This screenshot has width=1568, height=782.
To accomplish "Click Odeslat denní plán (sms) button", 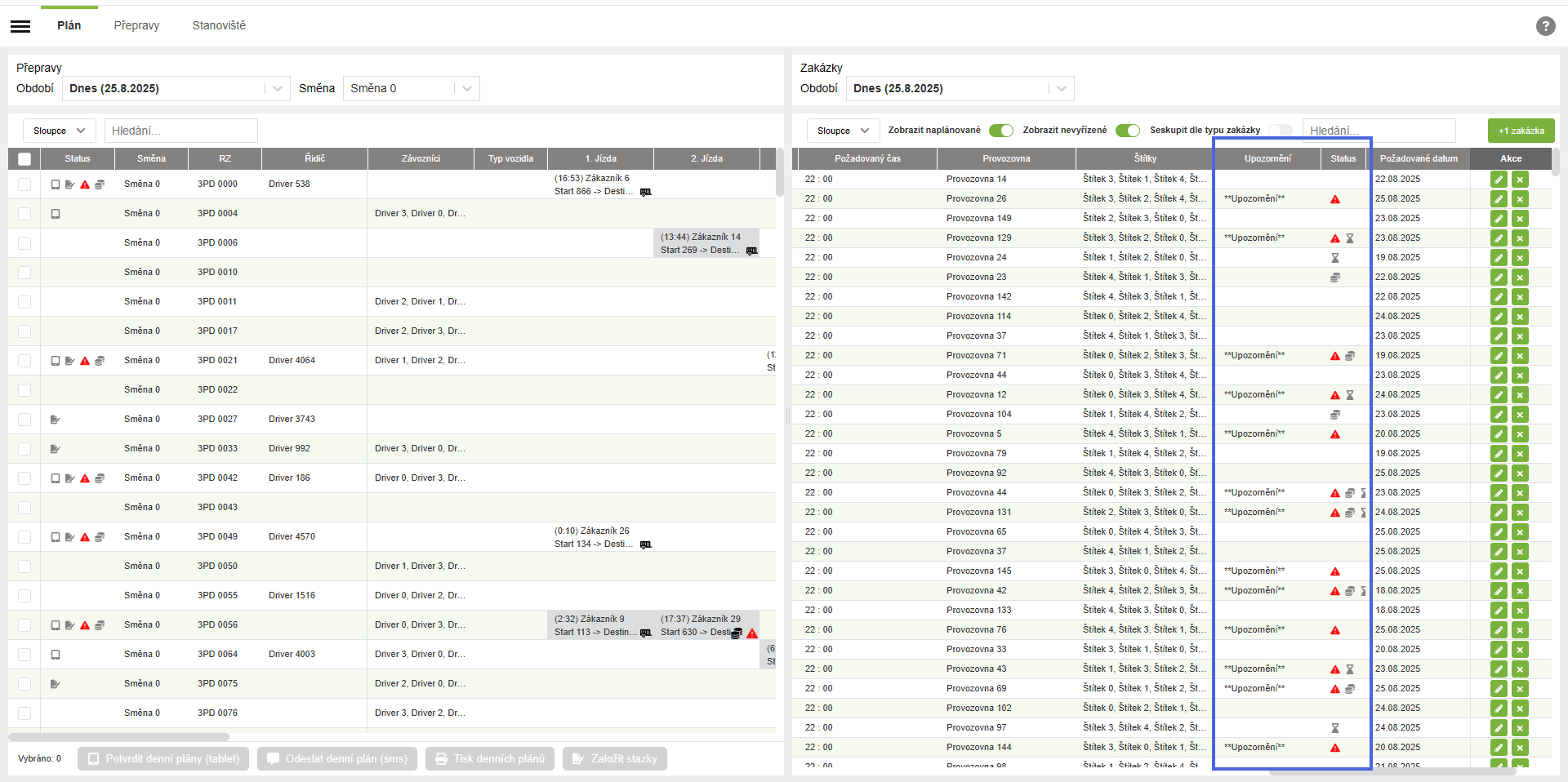I will [337, 759].
